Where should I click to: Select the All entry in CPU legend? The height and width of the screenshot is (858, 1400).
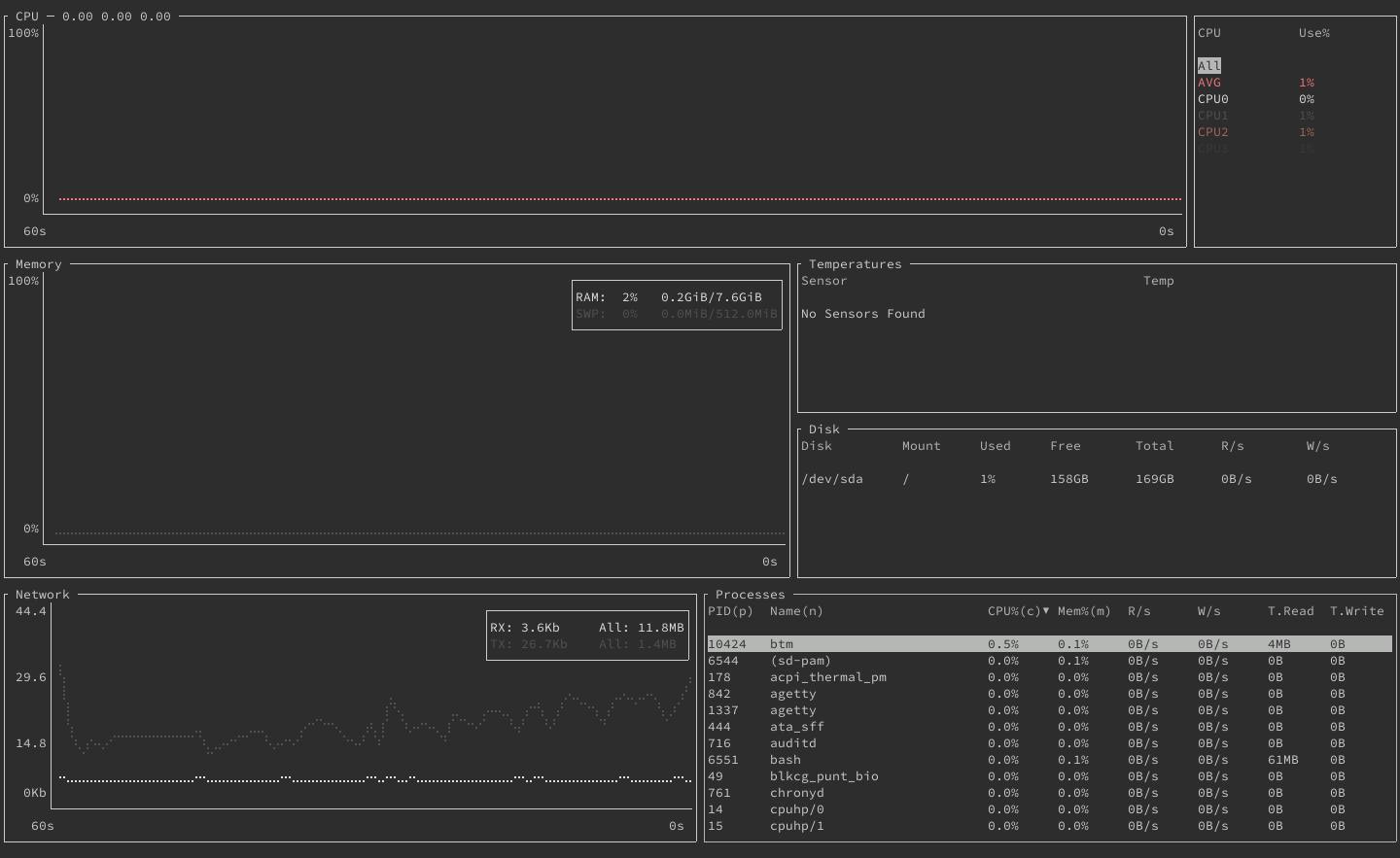pyautogui.click(x=1209, y=65)
